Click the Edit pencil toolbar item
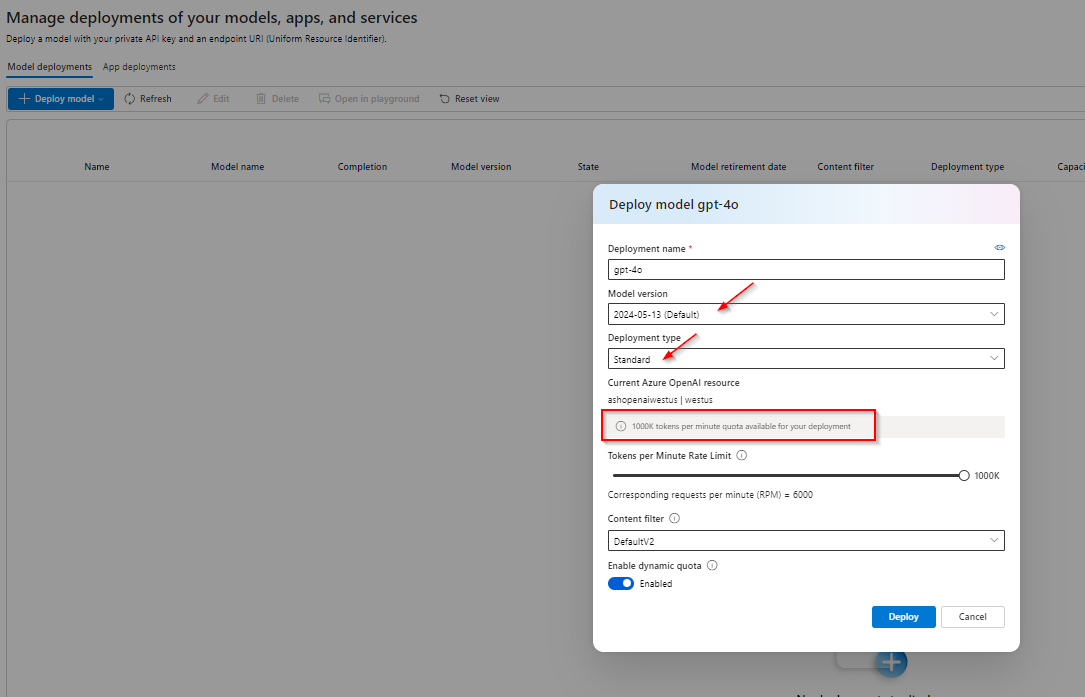Screen dimensions: 1085x697 tap(213, 99)
